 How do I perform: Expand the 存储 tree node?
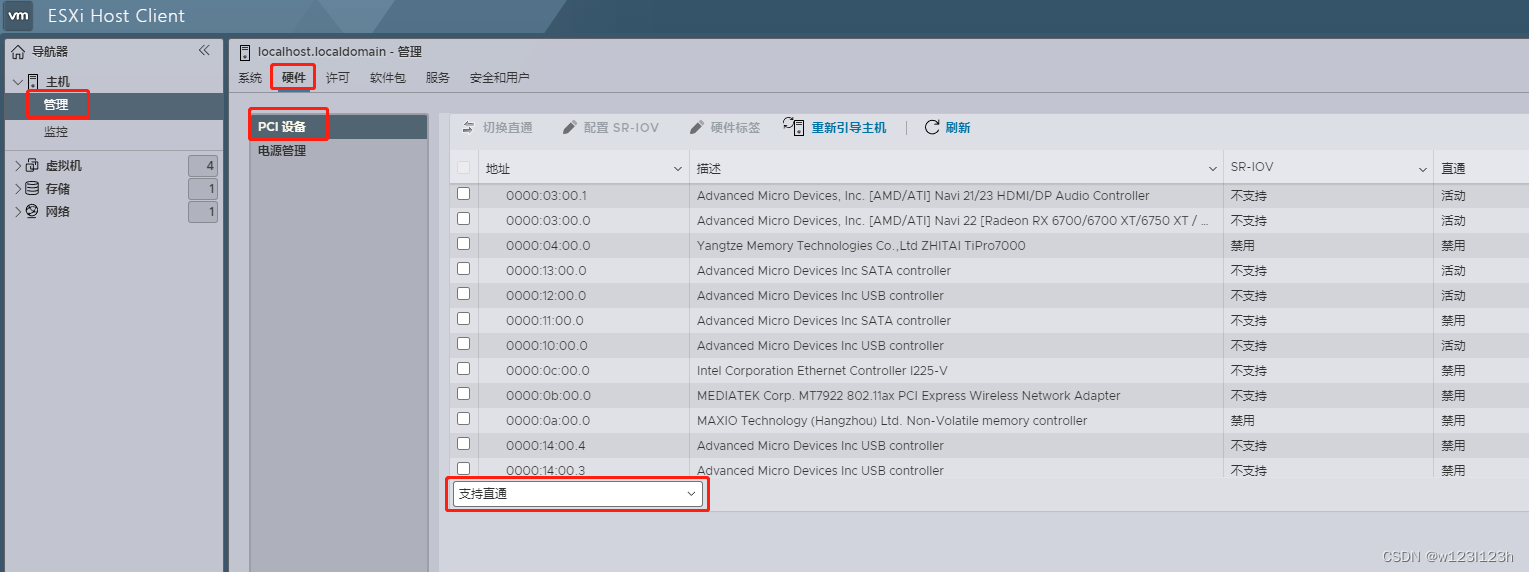pos(18,189)
